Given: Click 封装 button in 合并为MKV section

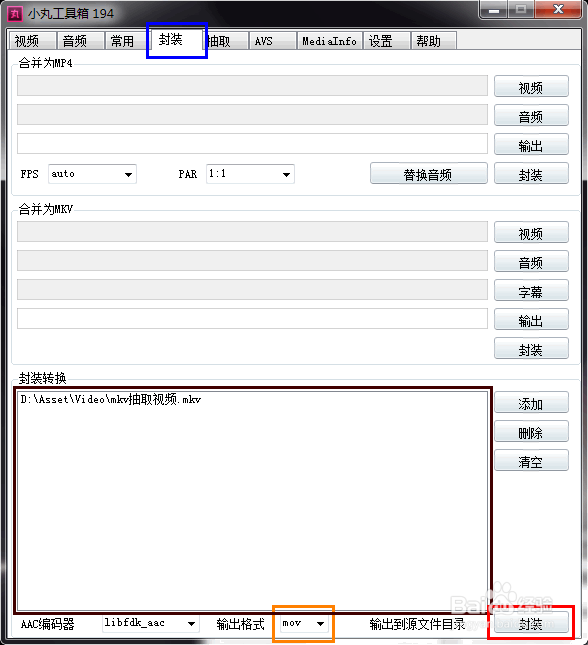Looking at the screenshot, I should point(531,349).
